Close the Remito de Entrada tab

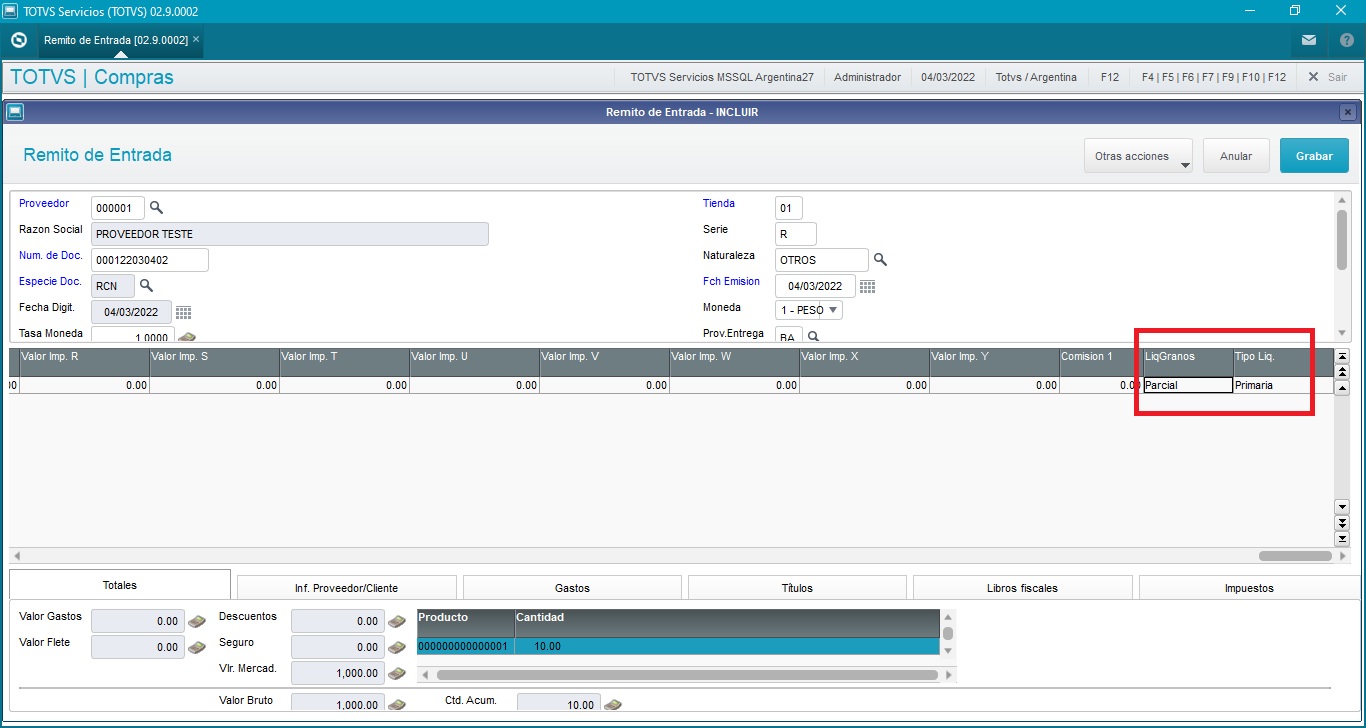(196, 39)
